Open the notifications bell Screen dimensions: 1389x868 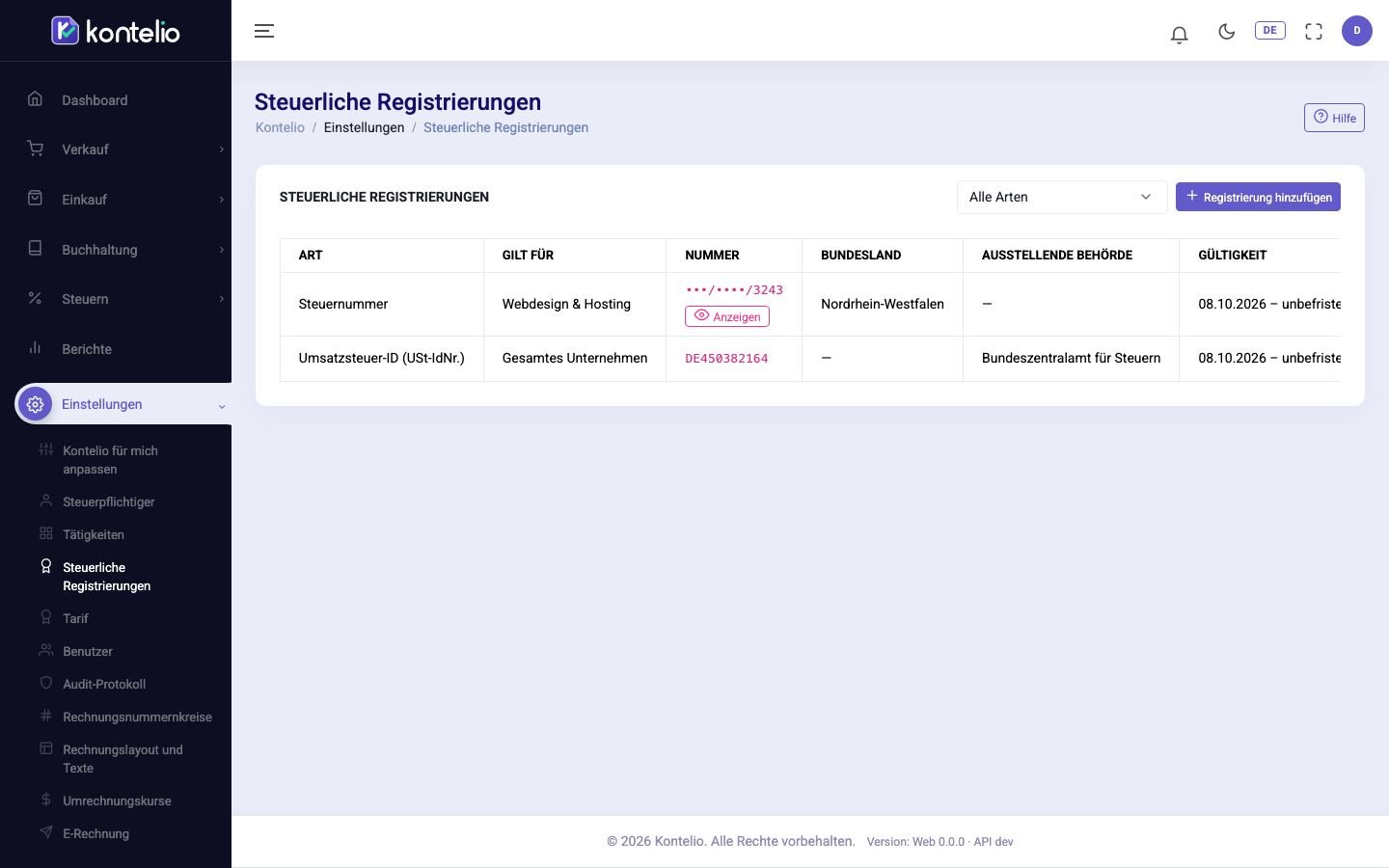pos(1179,34)
